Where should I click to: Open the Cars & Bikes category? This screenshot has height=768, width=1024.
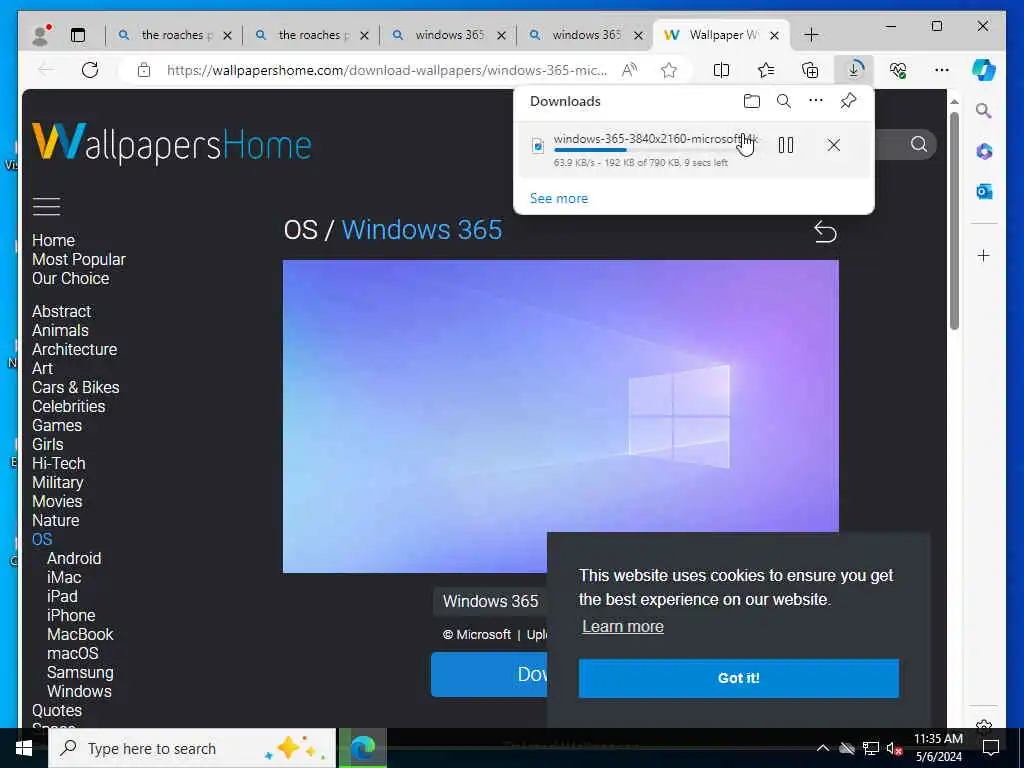tap(76, 387)
